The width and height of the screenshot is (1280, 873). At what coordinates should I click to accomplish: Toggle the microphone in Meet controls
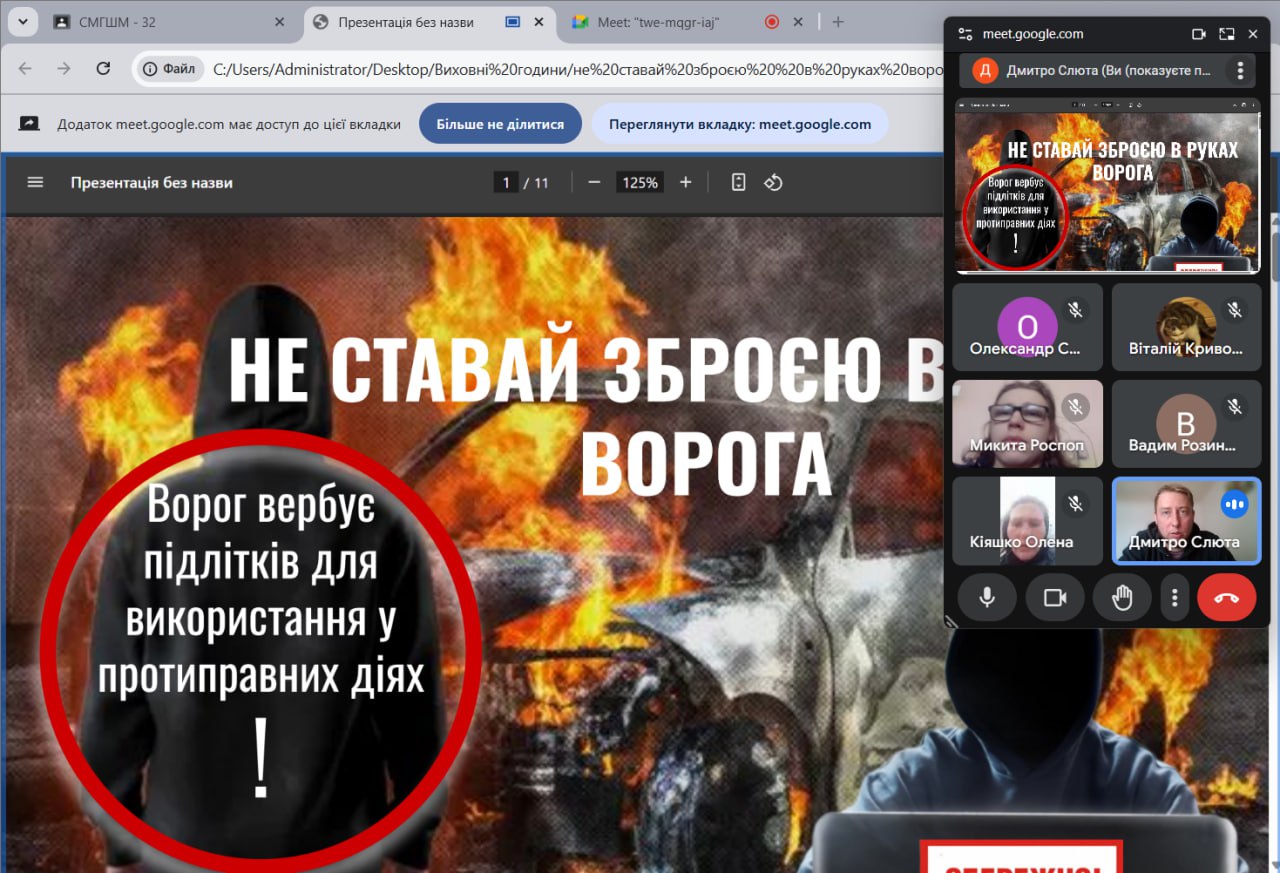point(987,597)
